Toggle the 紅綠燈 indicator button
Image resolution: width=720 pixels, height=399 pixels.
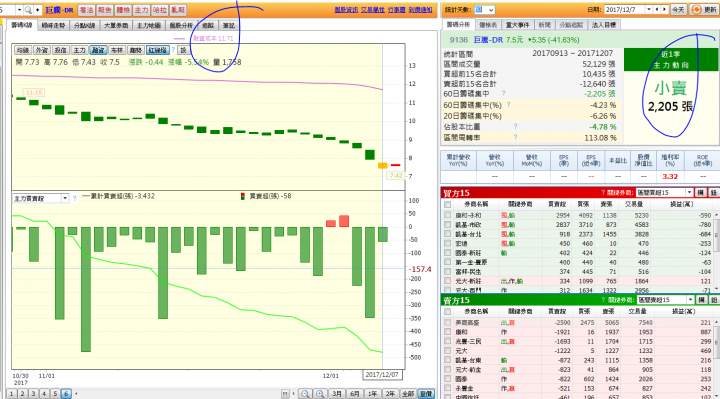point(157,50)
